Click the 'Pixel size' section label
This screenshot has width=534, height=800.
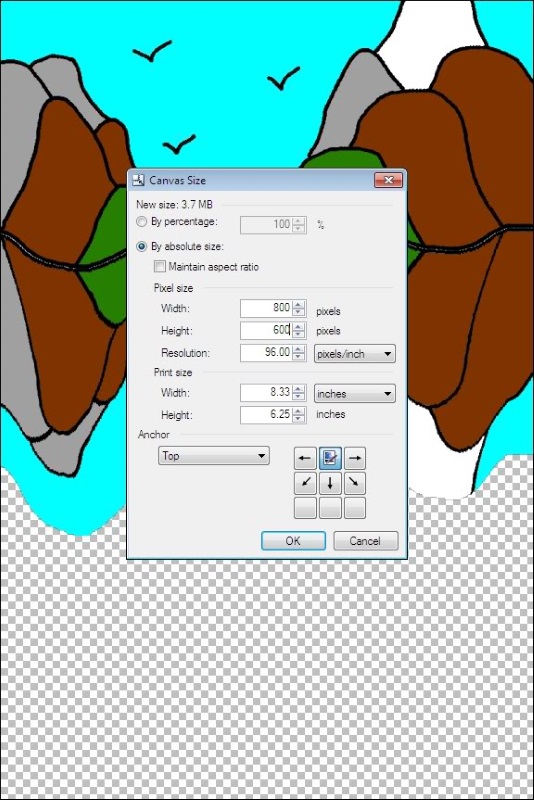pos(173,288)
